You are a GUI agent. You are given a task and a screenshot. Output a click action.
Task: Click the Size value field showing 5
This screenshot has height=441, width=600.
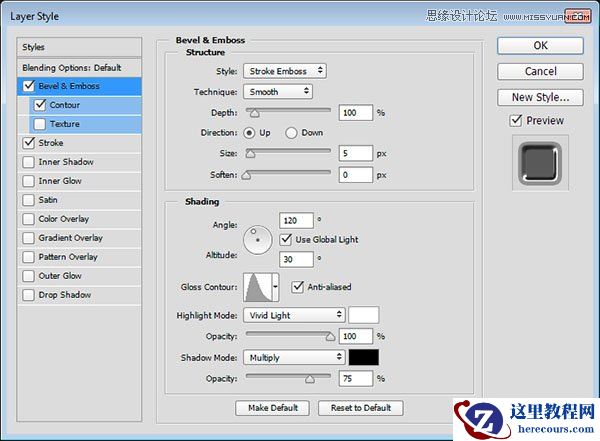click(x=355, y=153)
